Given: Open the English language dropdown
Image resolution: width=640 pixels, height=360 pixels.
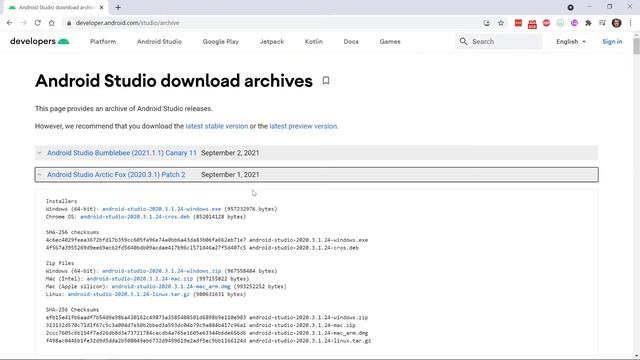Looking at the screenshot, I should click(571, 42).
